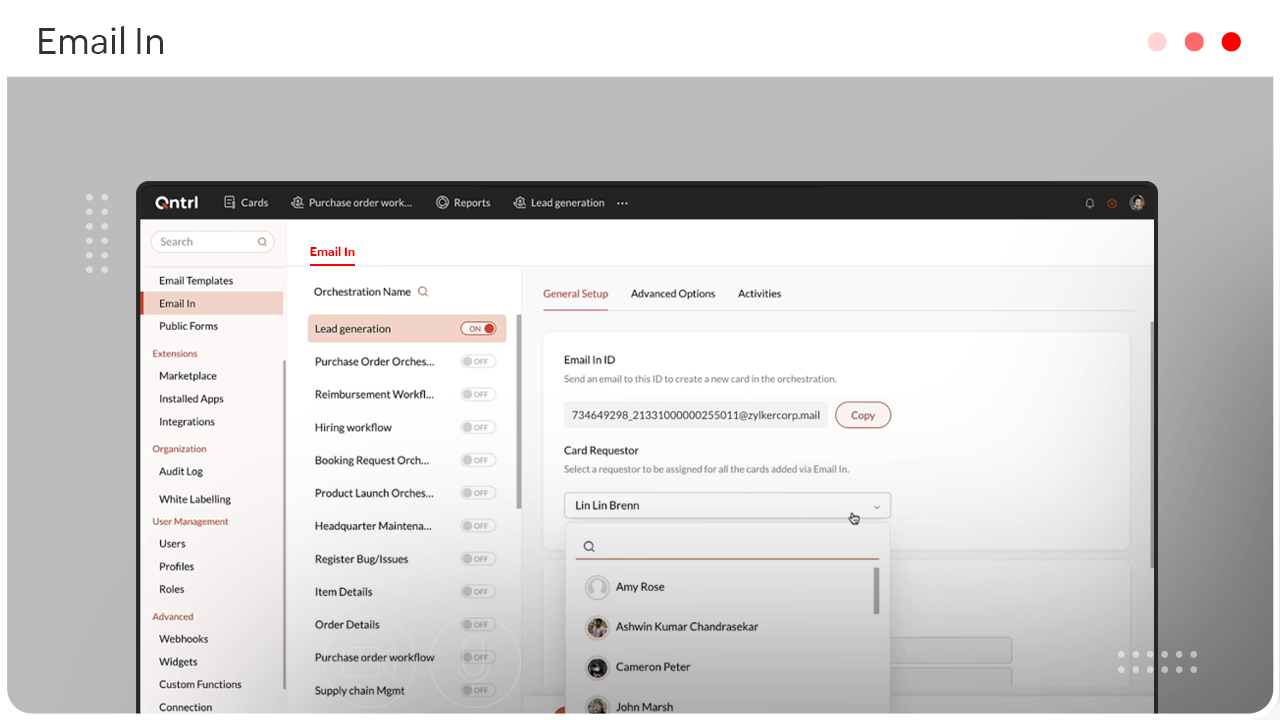Viewport: 1280px width, 720px height.
Task: Copy the Email In ID
Action: coord(862,414)
